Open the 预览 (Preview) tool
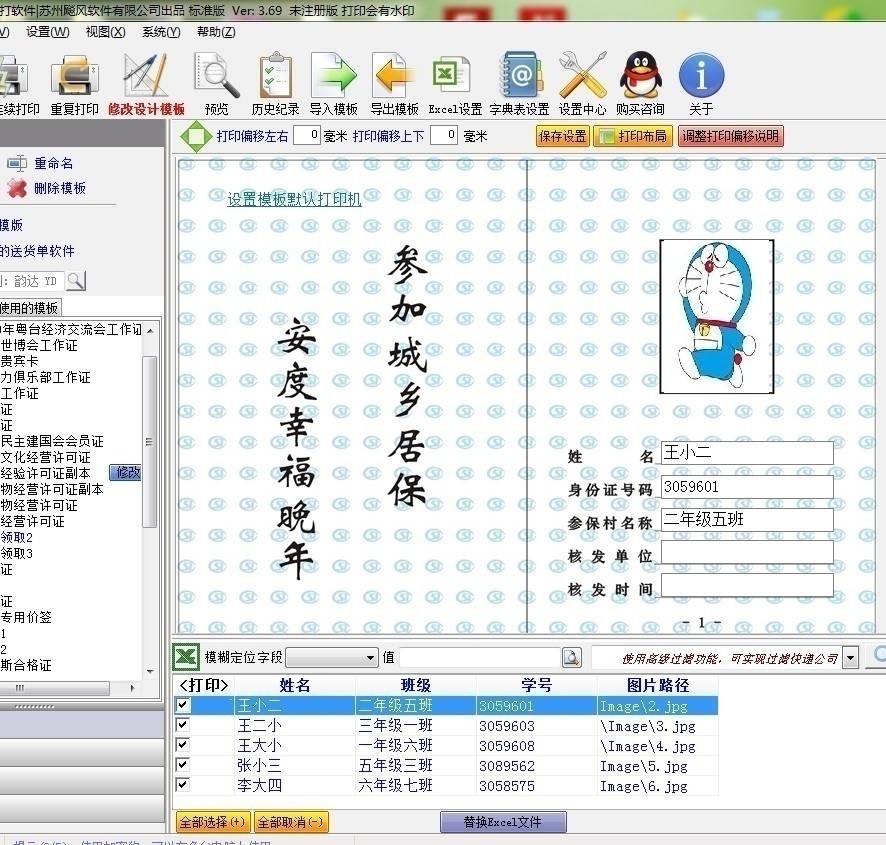The width and height of the screenshot is (886, 845). (x=214, y=80)
